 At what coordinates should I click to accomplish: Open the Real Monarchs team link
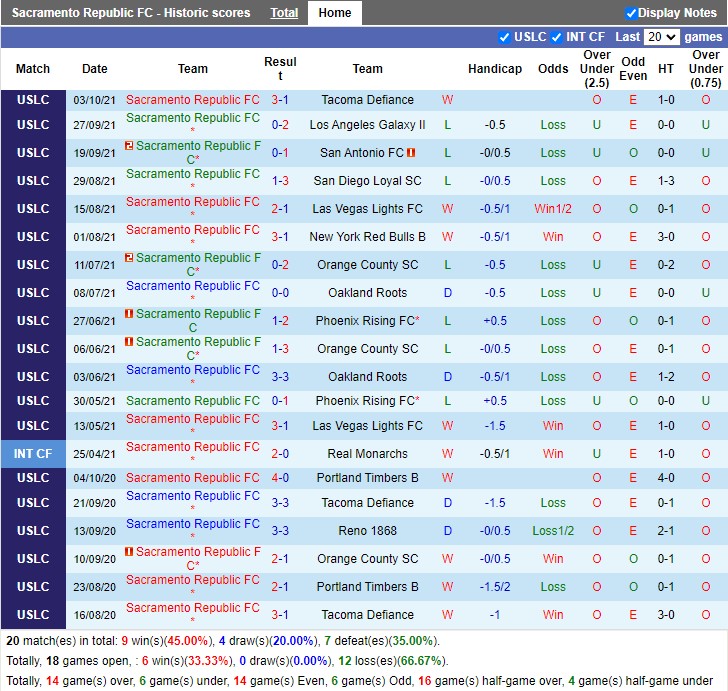367,453
